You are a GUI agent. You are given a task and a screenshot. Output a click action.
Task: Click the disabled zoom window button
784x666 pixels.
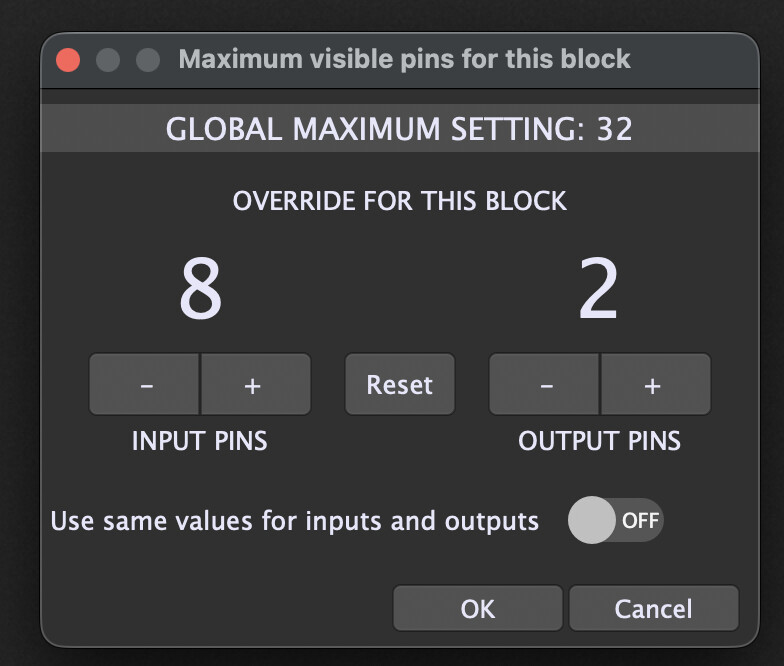(x=148, y=60)
